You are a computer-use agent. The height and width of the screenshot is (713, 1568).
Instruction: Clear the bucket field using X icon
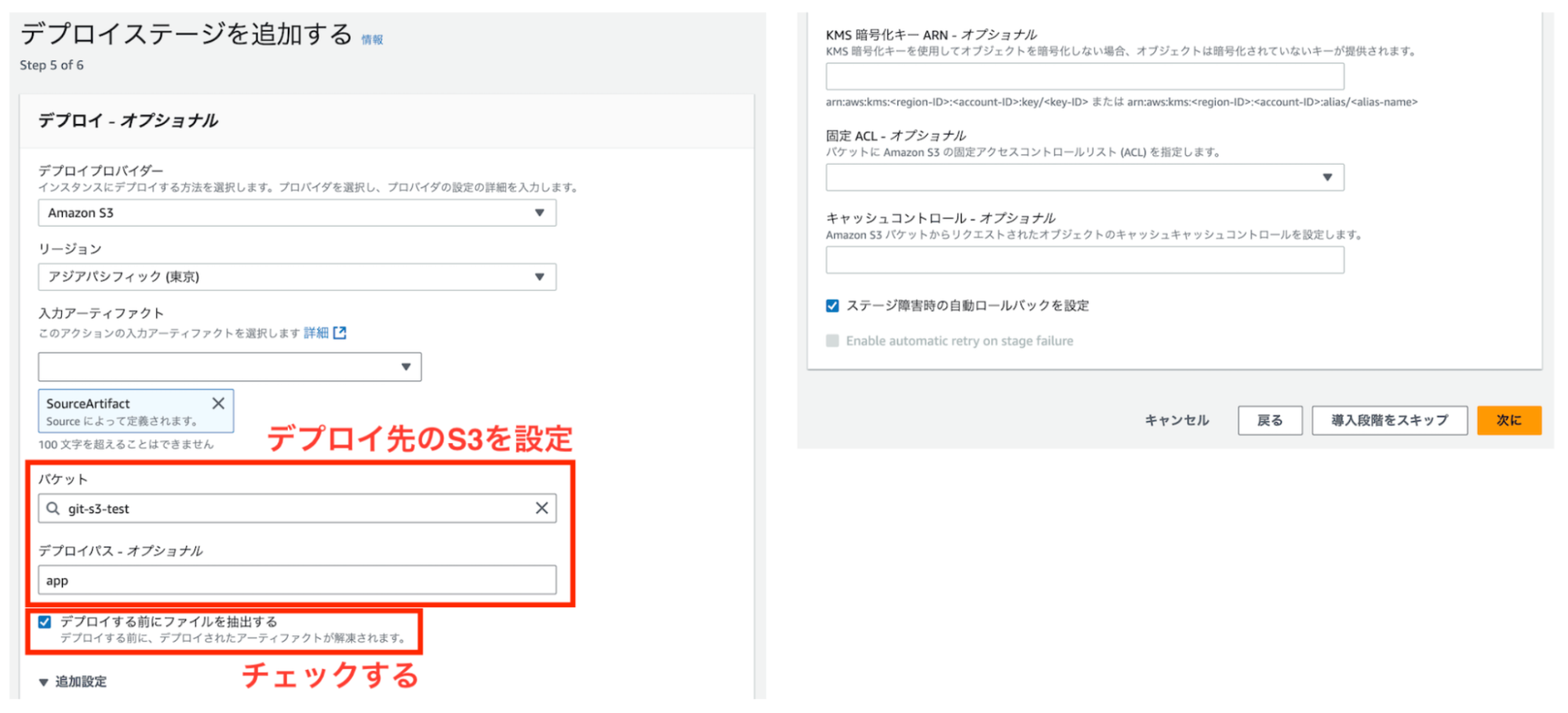541,508
